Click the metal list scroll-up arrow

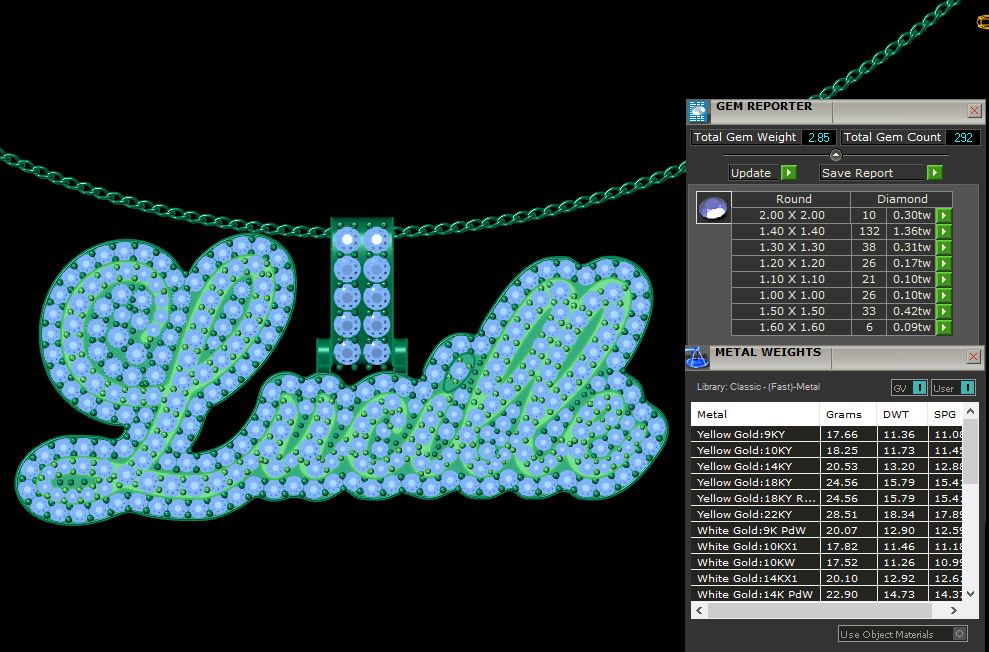971,412
